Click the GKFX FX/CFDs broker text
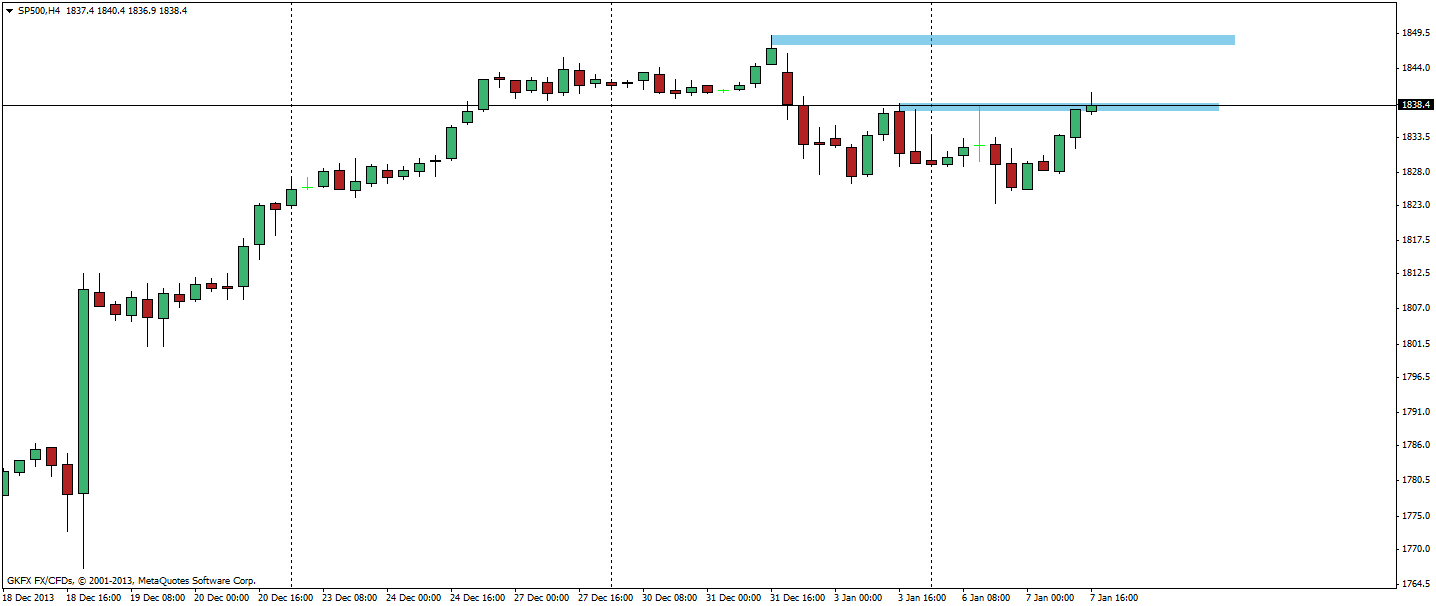1436x606 pixels. click(x=40, y=579)
